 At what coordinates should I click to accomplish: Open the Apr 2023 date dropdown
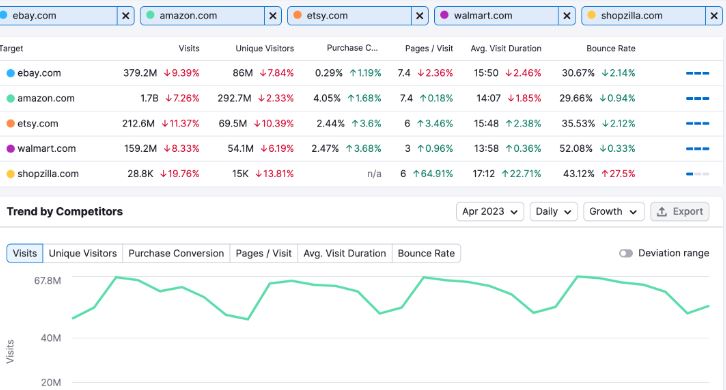(490, 212)
